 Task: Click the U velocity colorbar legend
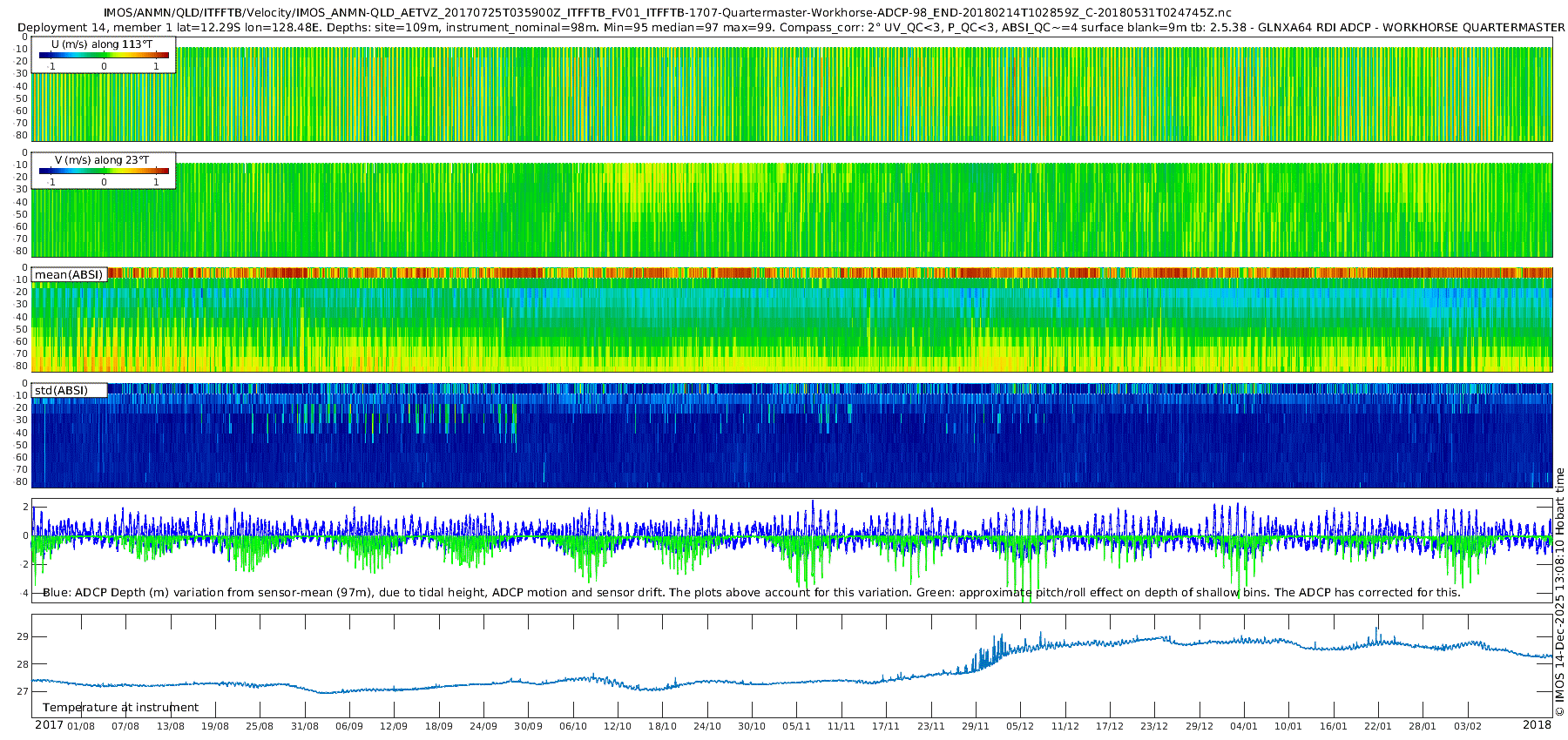click(x=104, y=56)
